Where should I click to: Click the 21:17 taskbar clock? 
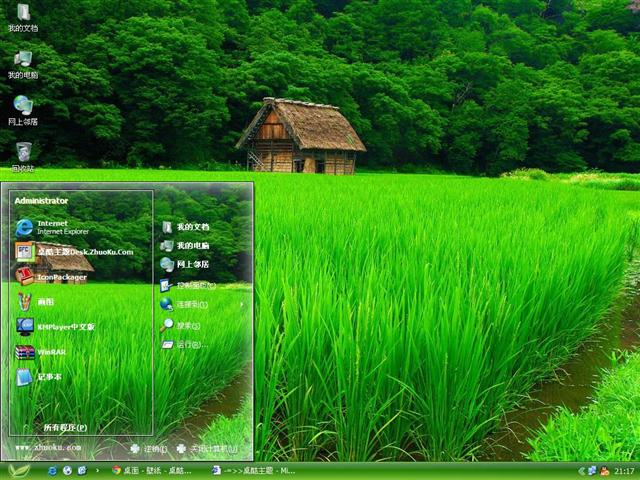(x=624, y=471)
